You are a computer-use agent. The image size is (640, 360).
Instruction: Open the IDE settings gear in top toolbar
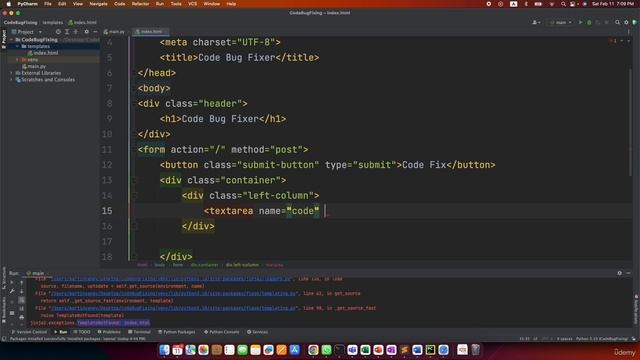[626, 22]
